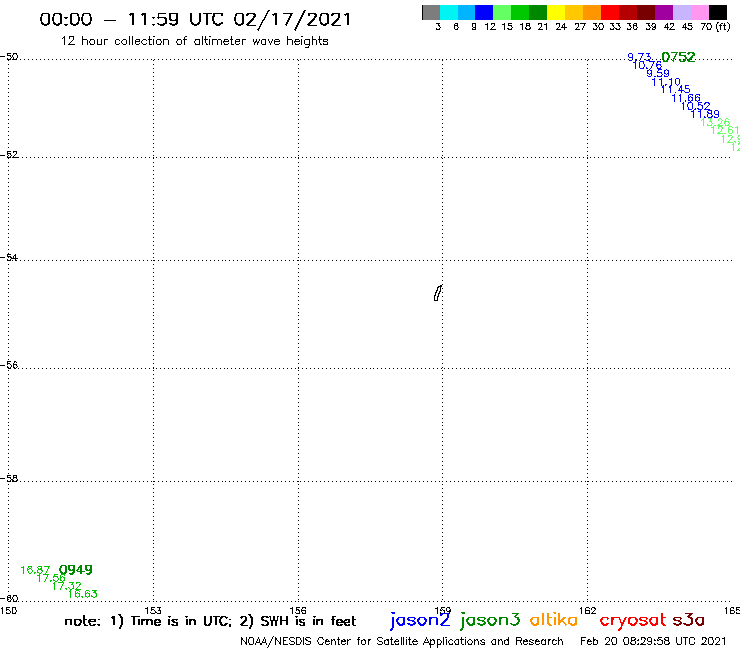The width and height of the screenshot is (740, 650).
Task: Click the wave height value "11.66"
Action: (x=686, y=98)
